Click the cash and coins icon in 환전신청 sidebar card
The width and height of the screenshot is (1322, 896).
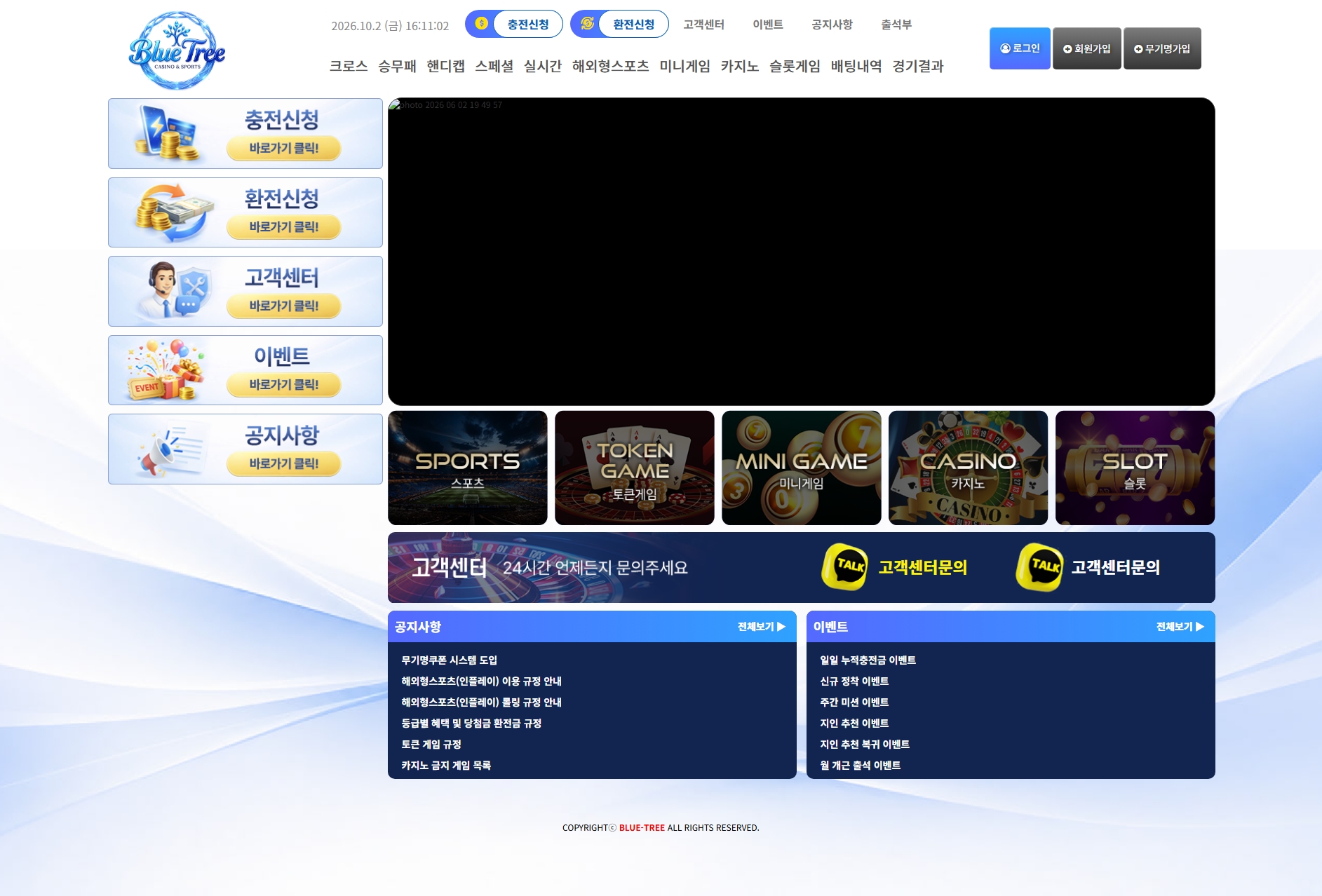(174, 212)
